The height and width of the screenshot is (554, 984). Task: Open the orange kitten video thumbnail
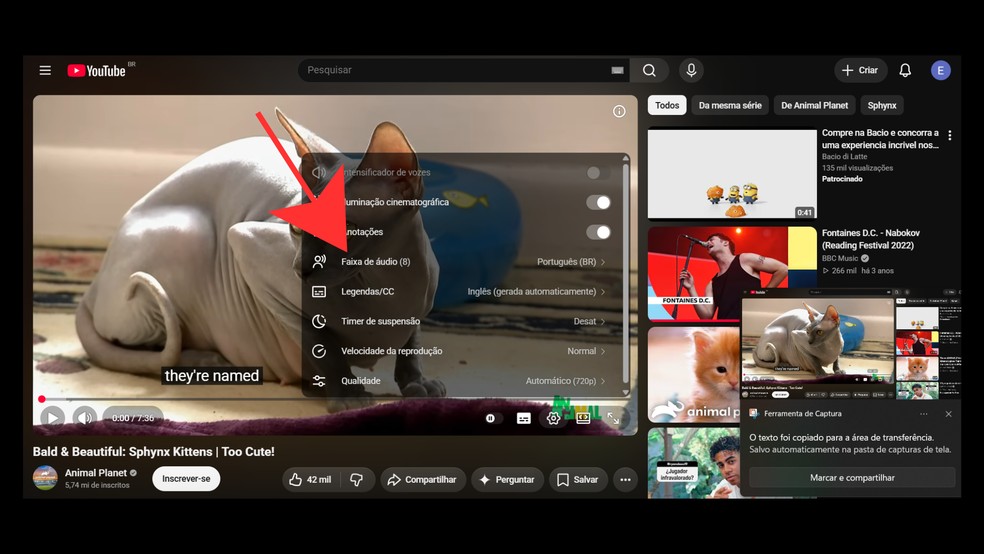click(x=694, y=375)
